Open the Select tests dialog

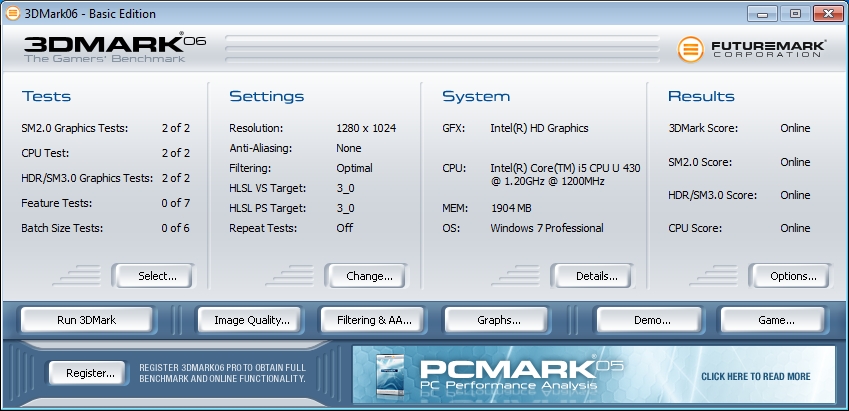pos(153,276)
